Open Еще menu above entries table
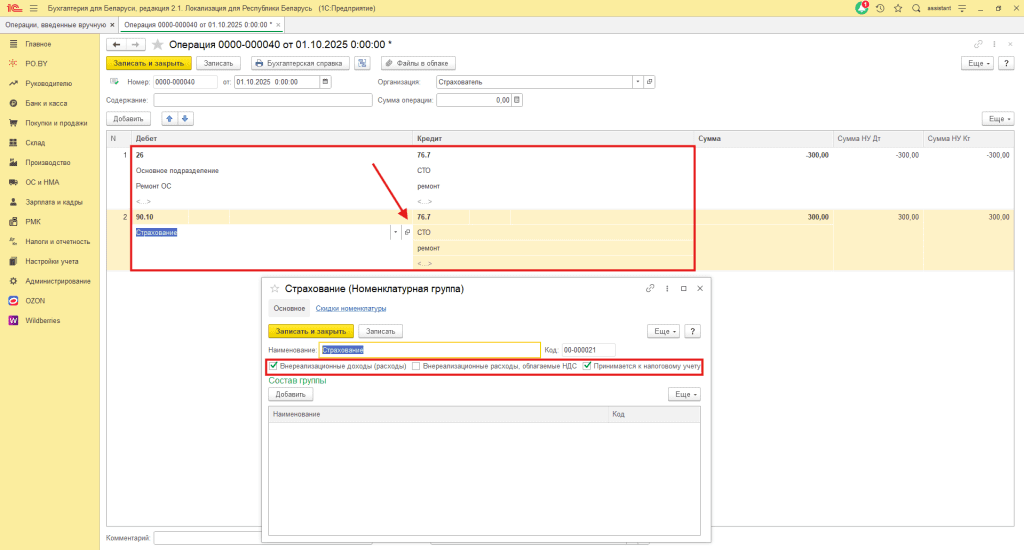Screen dimensions: 1024x550 [998, 119]
